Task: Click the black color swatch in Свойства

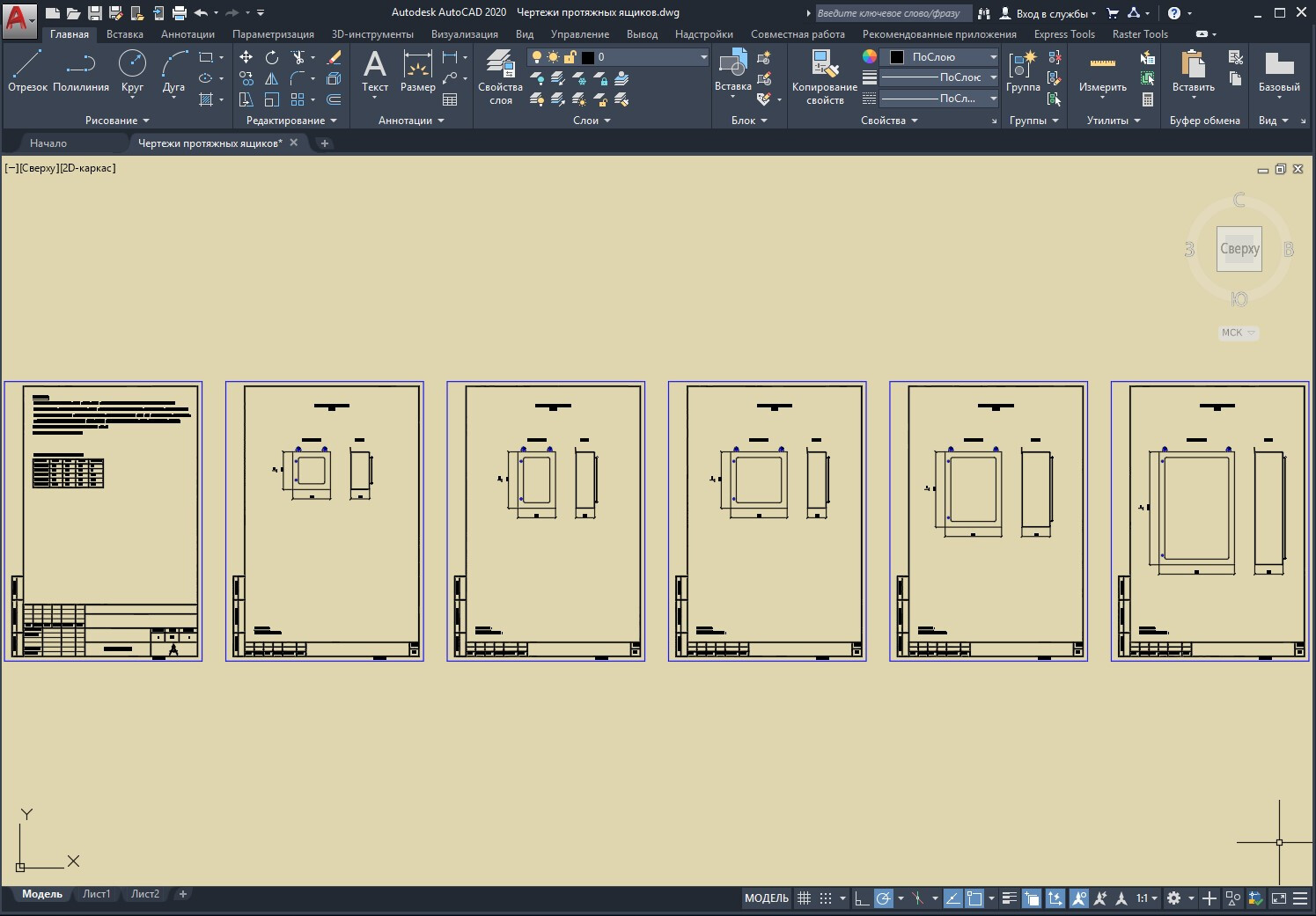Action: 897,57
